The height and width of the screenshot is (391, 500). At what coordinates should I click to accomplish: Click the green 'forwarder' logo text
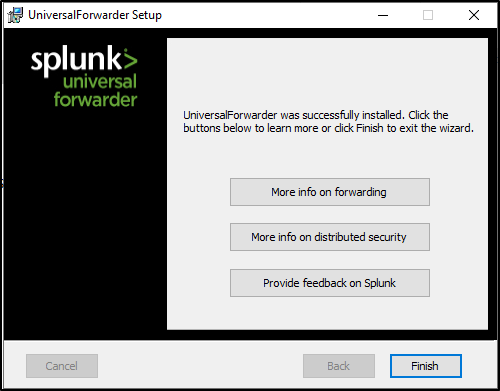tap(96, 99)
